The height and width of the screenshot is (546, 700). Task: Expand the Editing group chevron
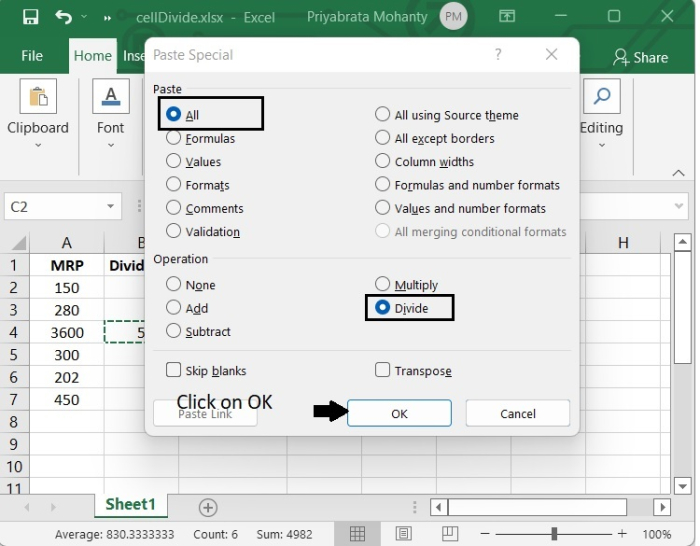(602, 145)
